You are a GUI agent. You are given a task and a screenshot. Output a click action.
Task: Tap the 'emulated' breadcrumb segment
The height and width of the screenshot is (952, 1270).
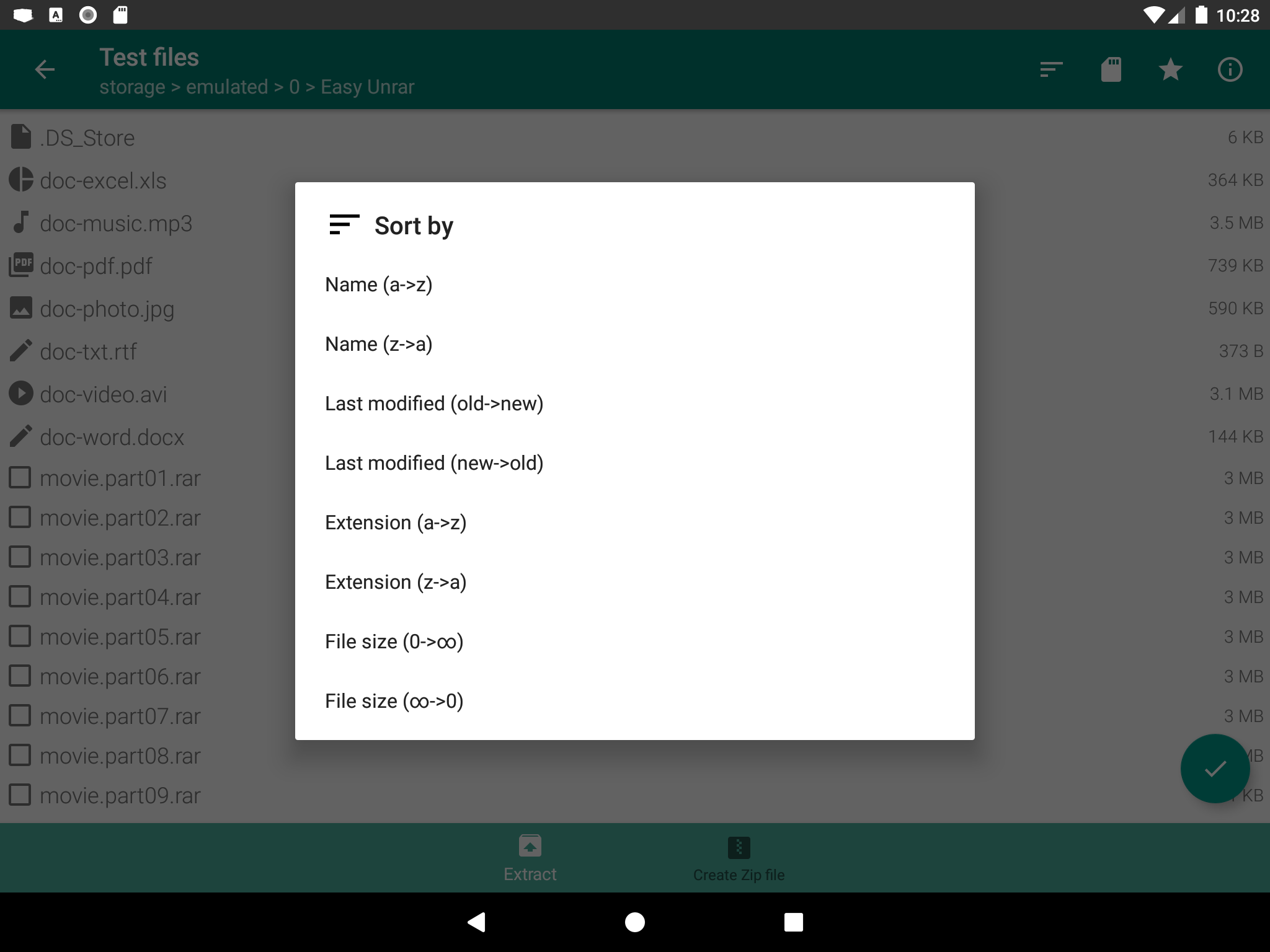tap(227, 87)
